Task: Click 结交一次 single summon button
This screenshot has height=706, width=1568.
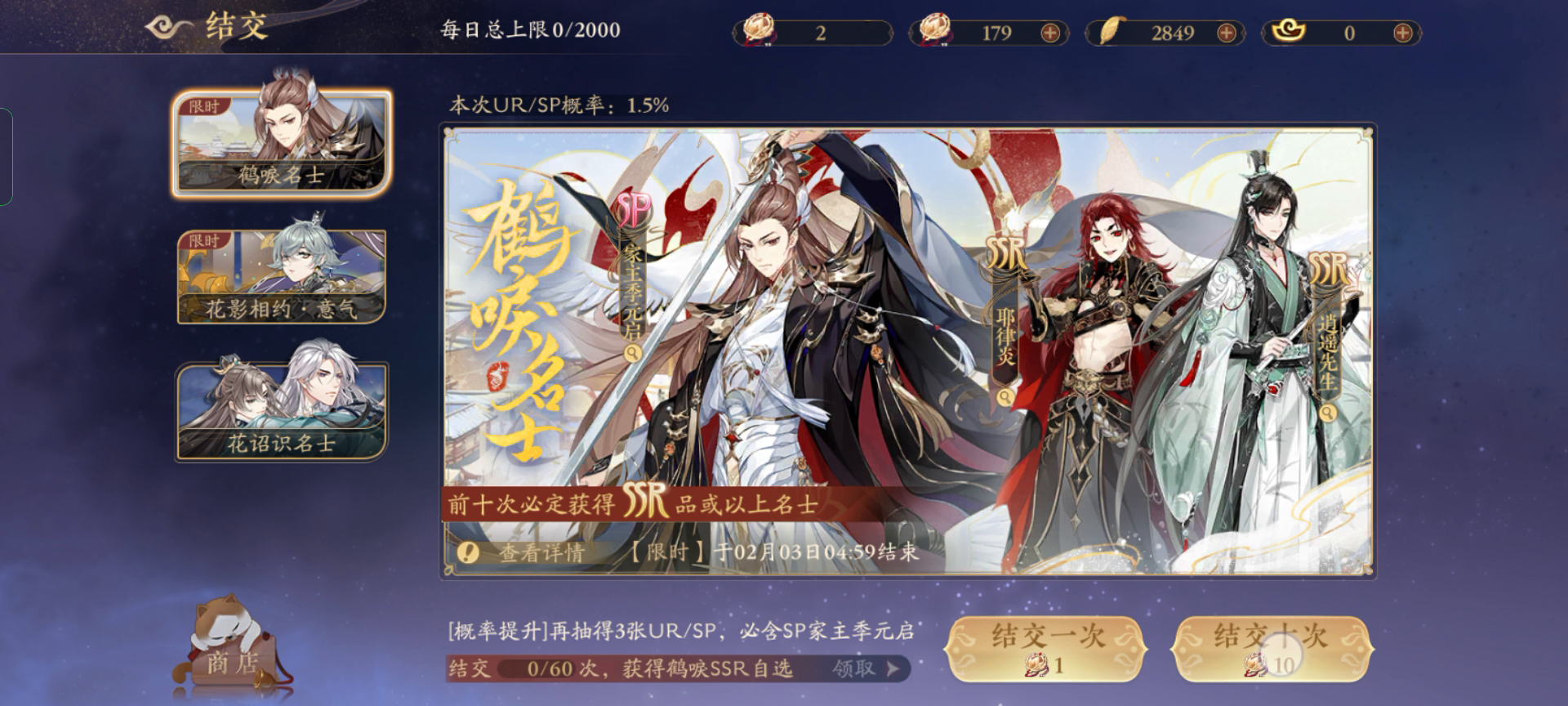Action: [x=1045, y=650]
